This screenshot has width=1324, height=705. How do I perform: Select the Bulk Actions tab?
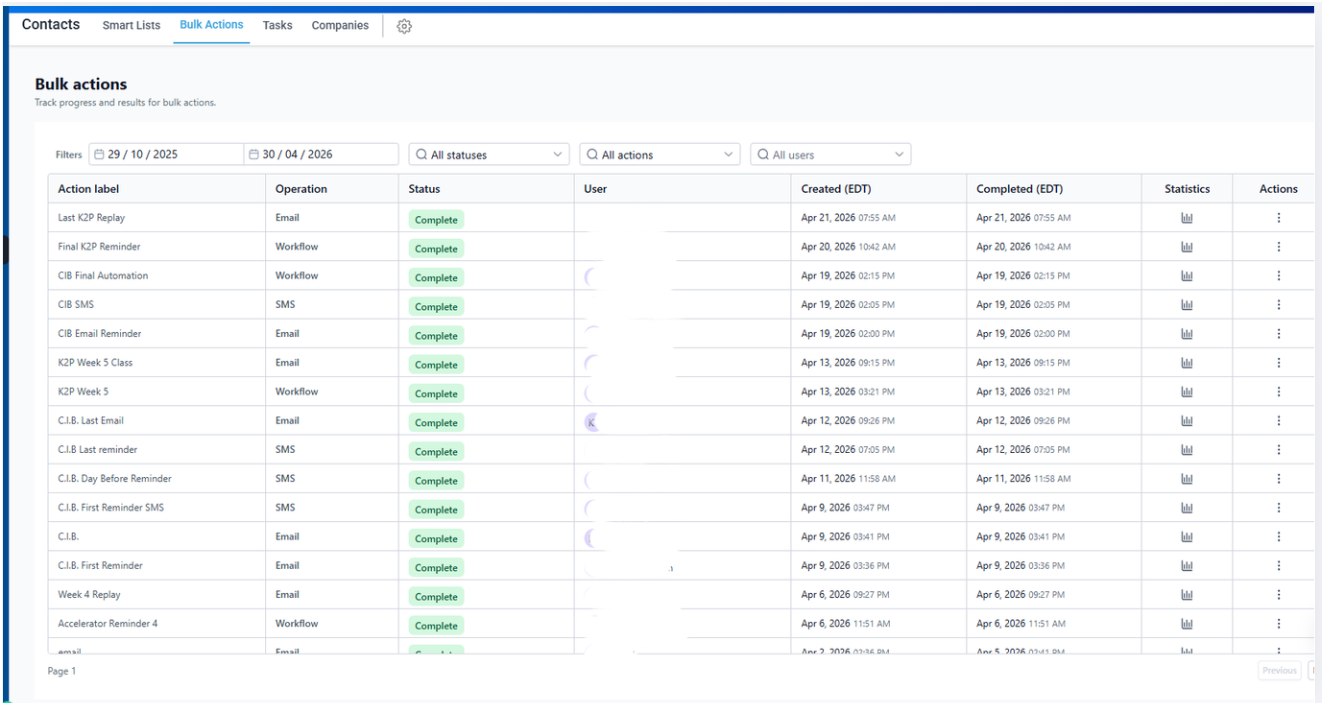(211, 25)
